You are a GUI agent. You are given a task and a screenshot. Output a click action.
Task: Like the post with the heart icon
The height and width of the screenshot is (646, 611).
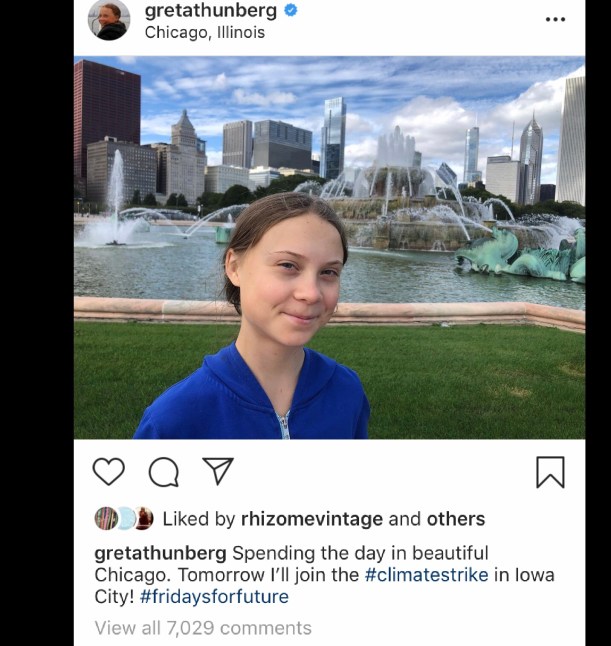(109, 471)
